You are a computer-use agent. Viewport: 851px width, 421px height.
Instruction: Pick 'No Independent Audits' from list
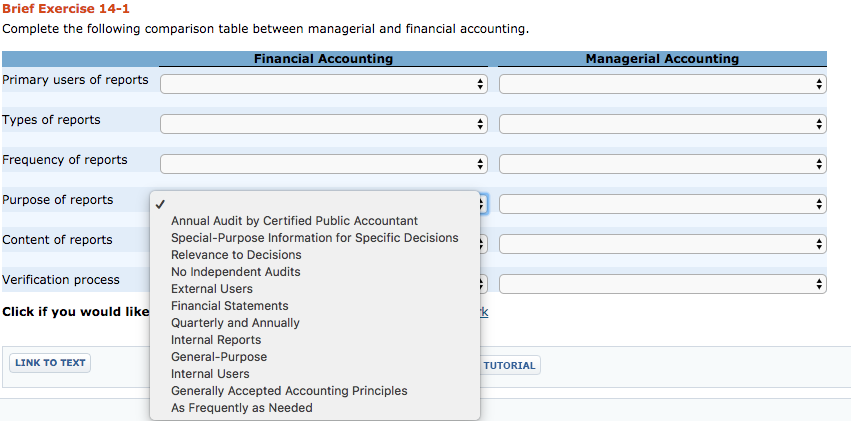235,272
